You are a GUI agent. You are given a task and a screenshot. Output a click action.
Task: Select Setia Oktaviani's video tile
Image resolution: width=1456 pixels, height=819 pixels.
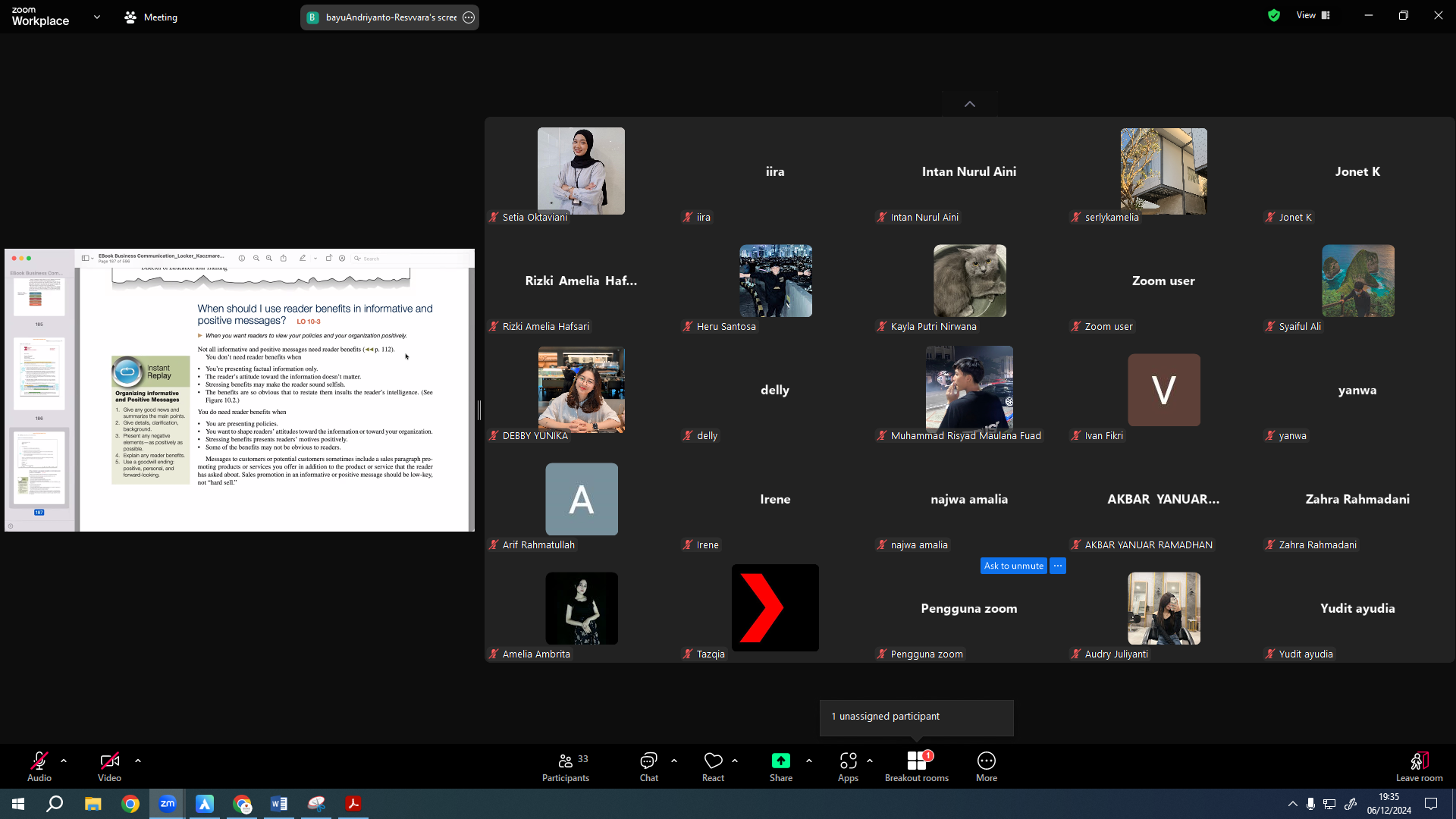[581, 171]
